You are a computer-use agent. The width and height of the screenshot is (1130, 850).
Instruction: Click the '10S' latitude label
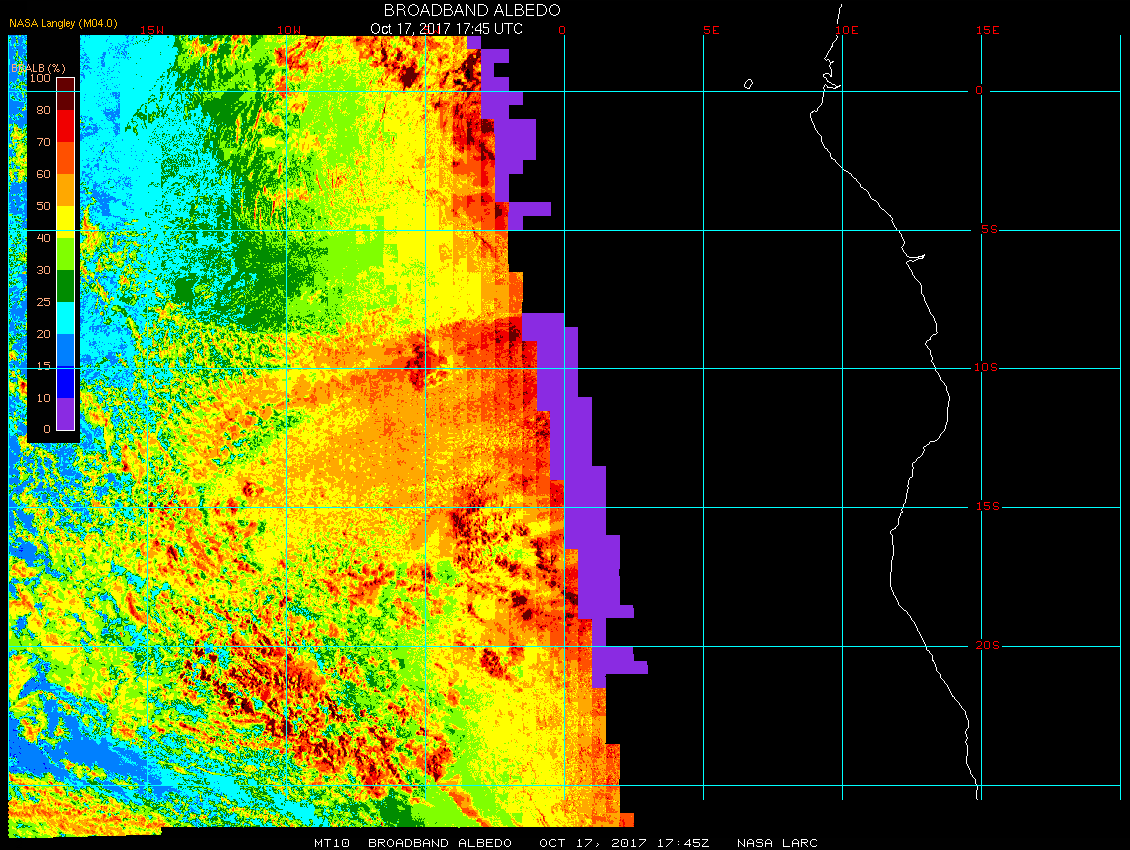(986, 368)
